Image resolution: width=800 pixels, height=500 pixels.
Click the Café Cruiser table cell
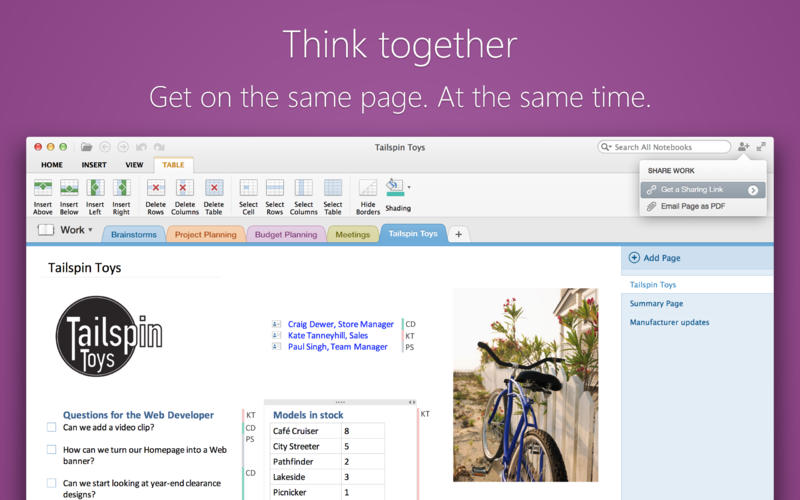point(306,431)
